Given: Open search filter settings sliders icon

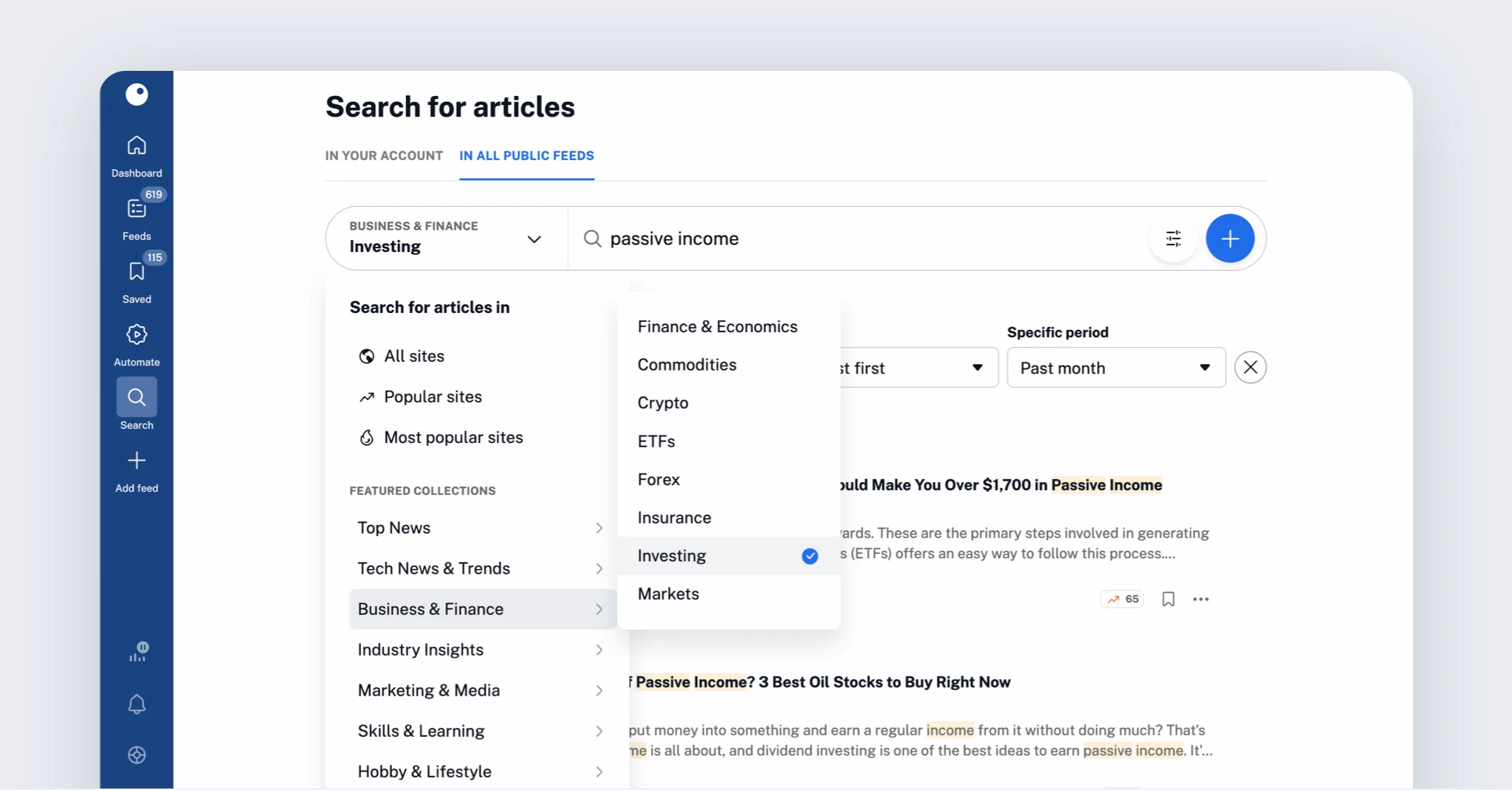Looking at the screenshot, I should [x=1173, y=238].
